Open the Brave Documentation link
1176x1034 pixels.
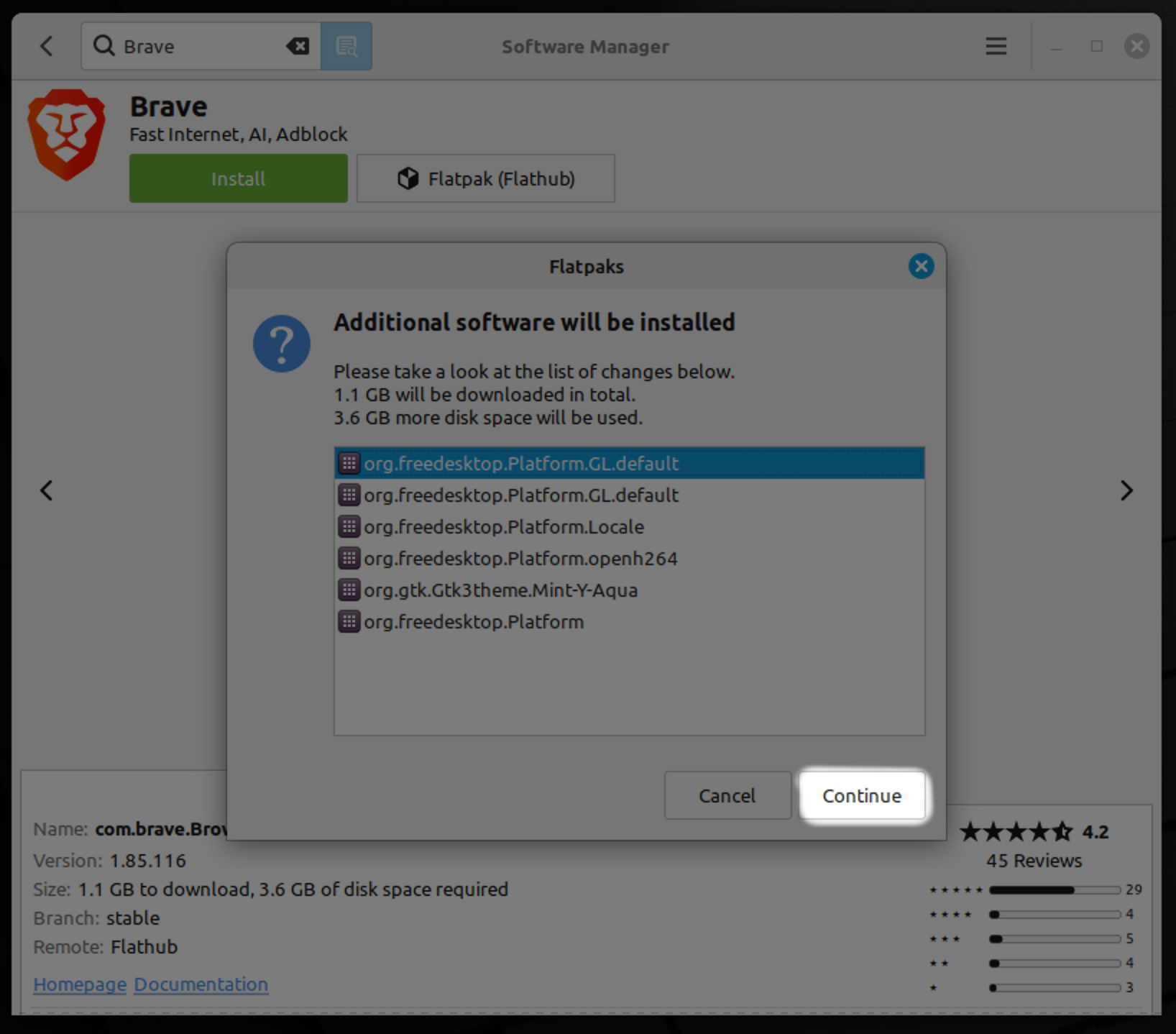click(x=201, y=984)
